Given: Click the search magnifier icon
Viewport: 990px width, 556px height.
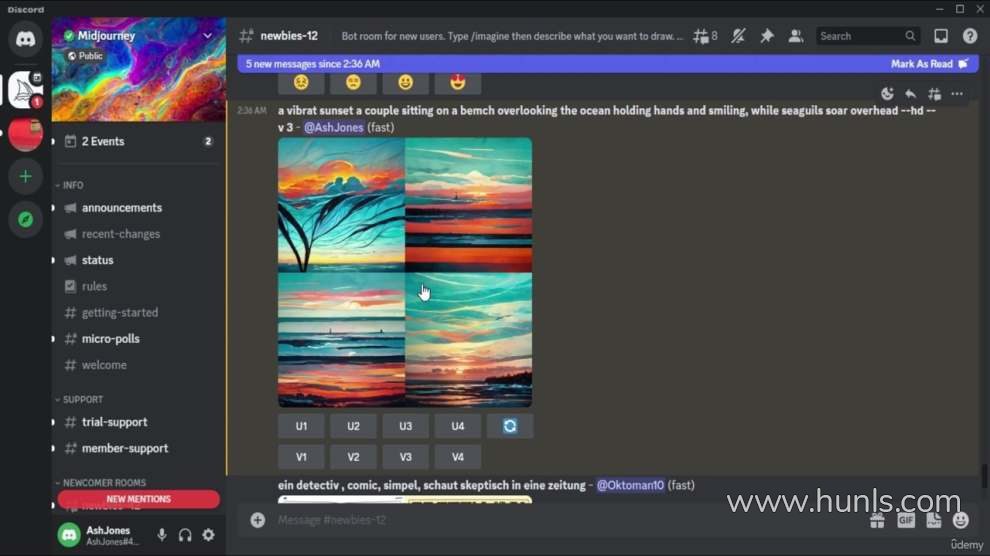Looking at the screenshot, I should (x=910, y=36).
